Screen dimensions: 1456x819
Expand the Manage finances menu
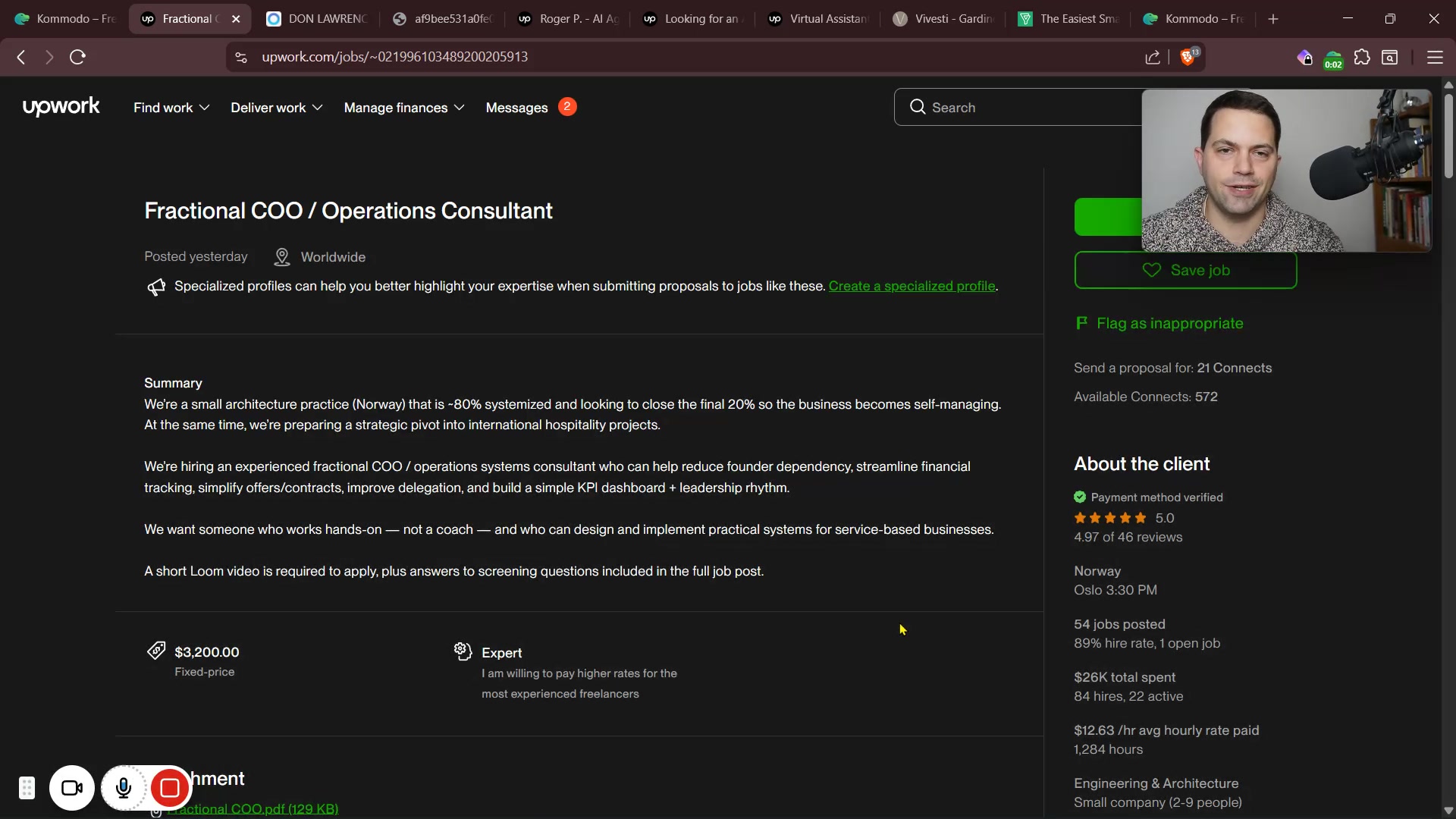403,108
